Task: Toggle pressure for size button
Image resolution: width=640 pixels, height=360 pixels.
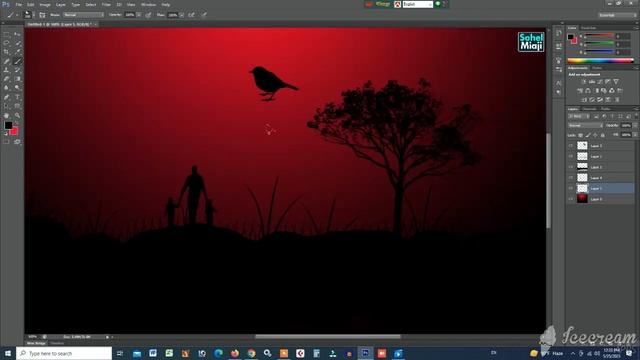Action: [204, 15]
